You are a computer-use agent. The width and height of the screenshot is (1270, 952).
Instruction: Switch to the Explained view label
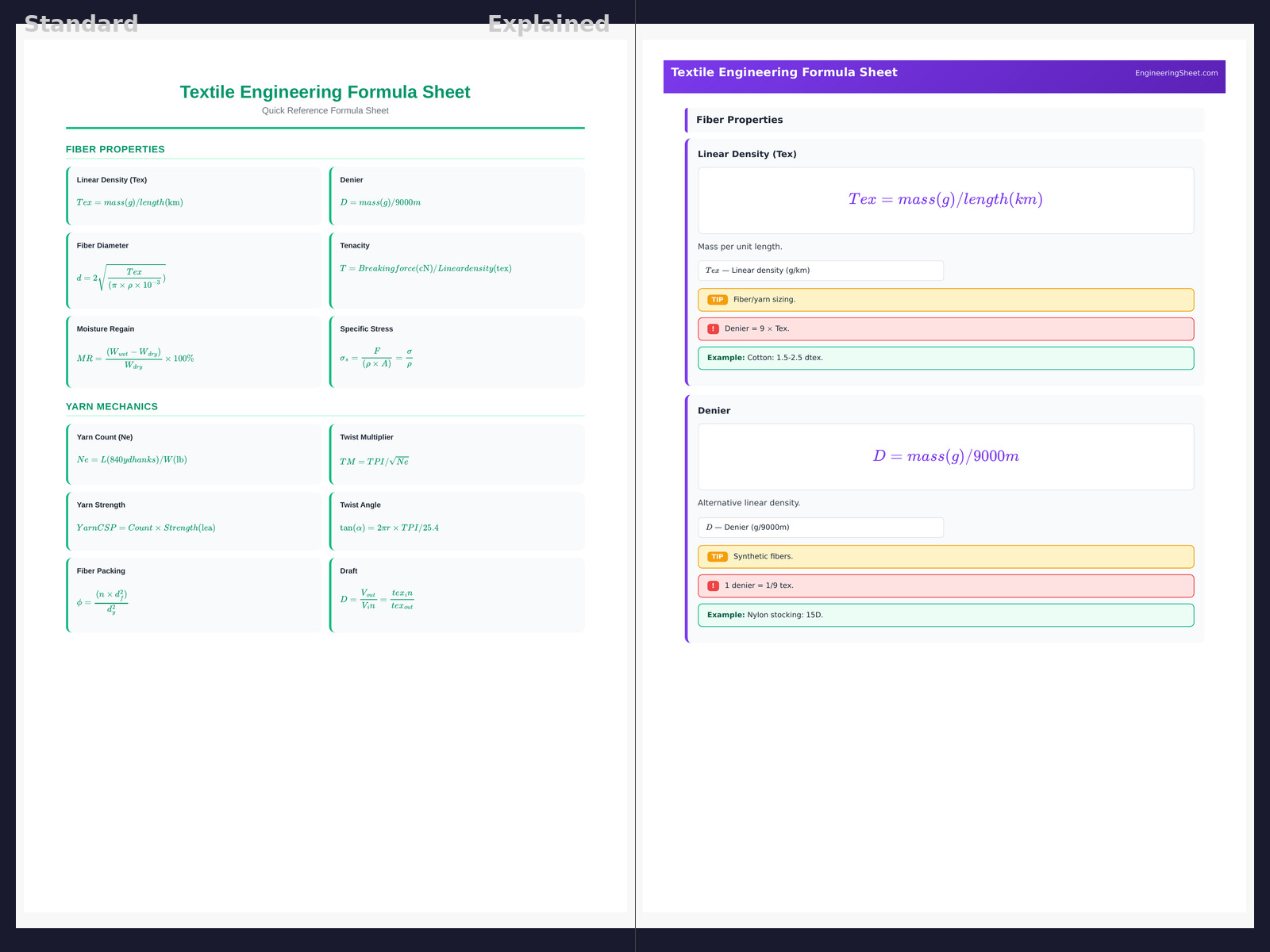(548, 24)
